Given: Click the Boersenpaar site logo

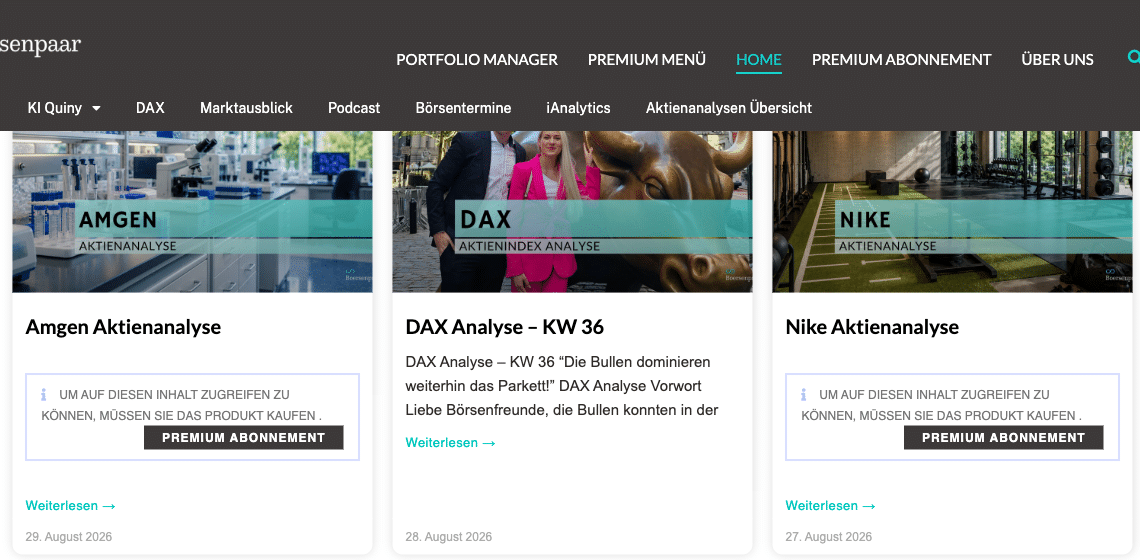Looking at the screenshot, I should [x=40, y=47].
